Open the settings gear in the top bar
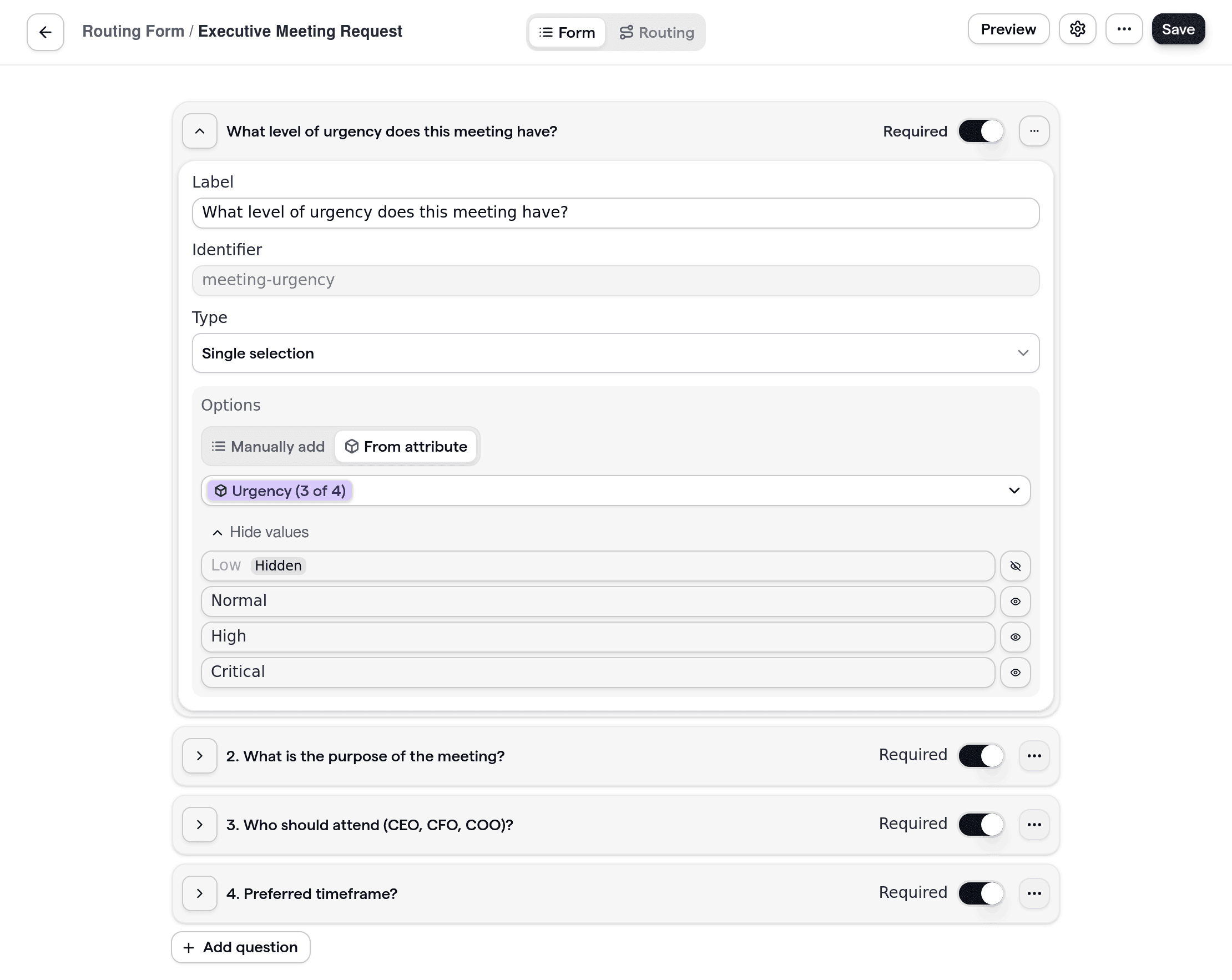Screen dimensions: 1232x980 1078,28
